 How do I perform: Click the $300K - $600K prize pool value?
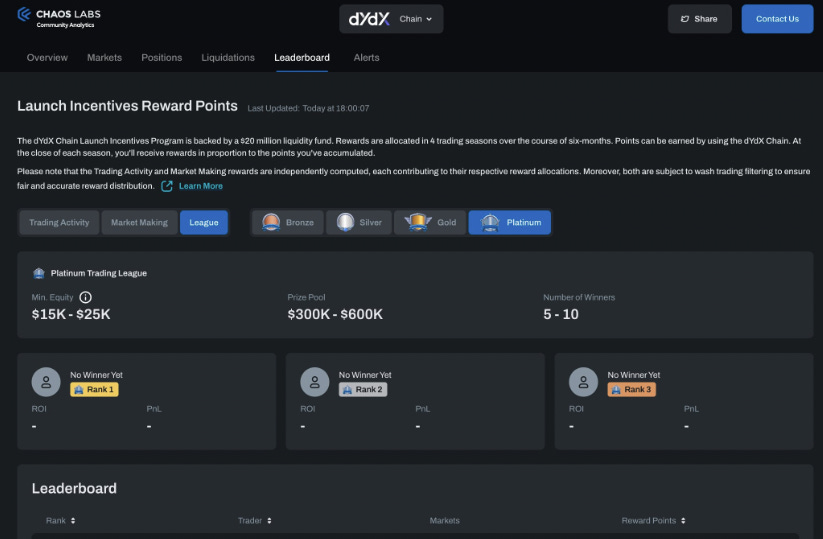click(x=335, y=314)
